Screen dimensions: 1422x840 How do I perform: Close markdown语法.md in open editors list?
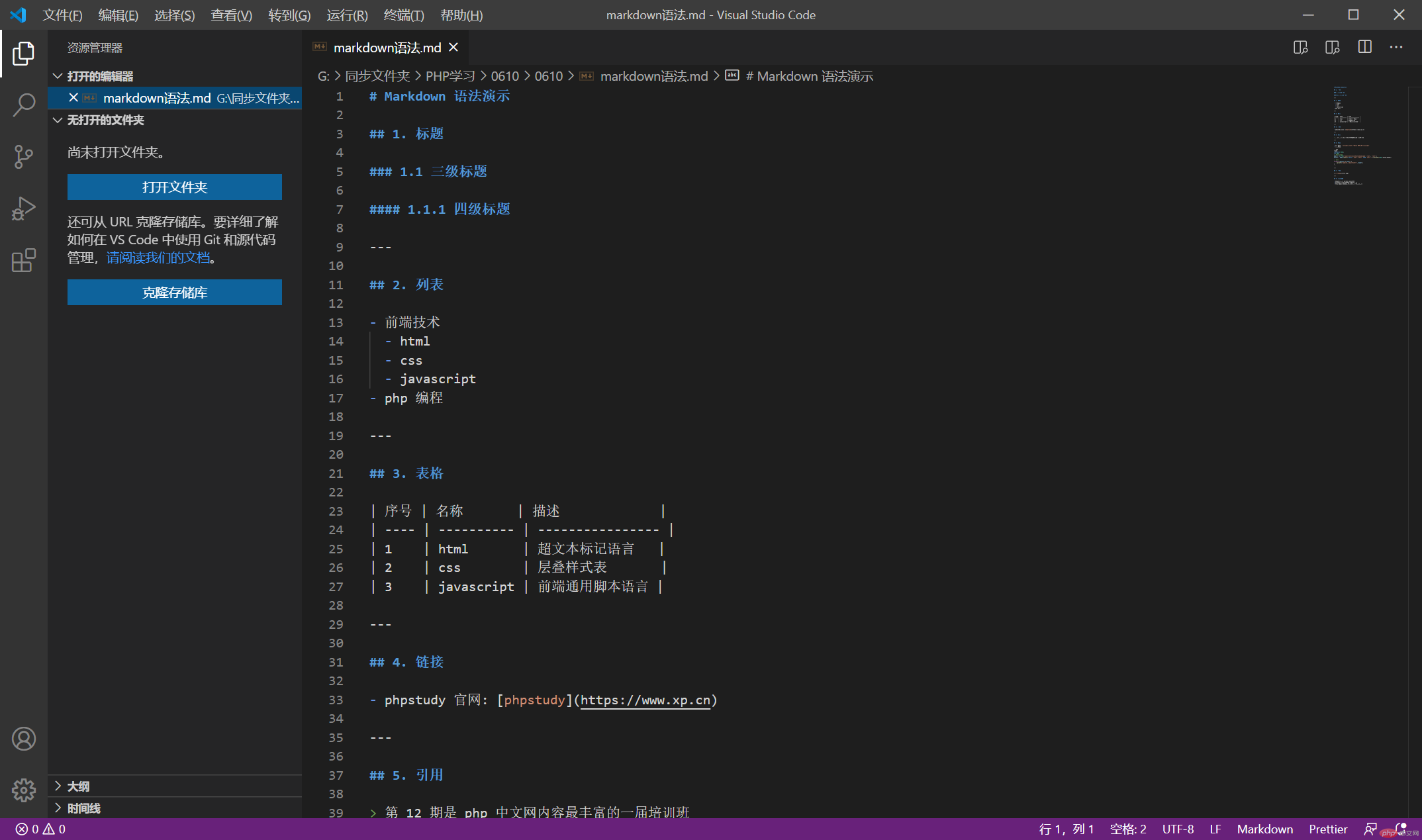(73, 98)
